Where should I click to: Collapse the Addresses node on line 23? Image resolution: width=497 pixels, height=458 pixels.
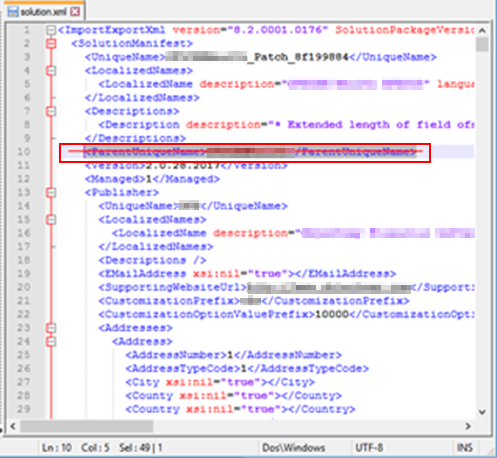(x=51, y=328)
